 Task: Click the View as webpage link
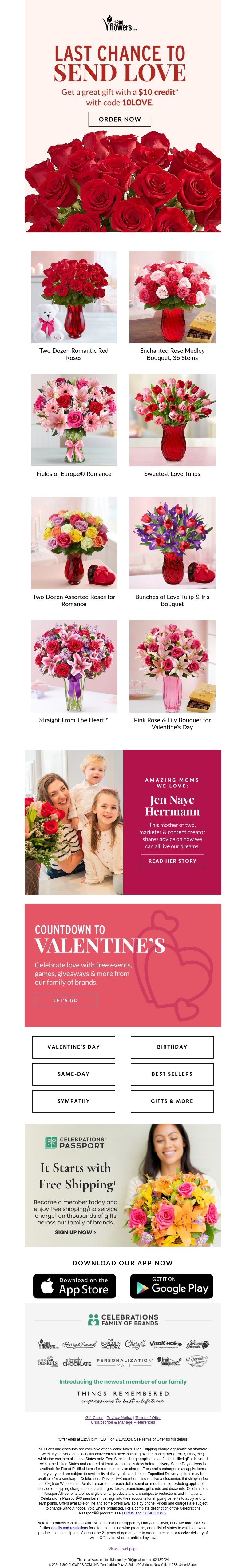click(x=123, y=1549)
